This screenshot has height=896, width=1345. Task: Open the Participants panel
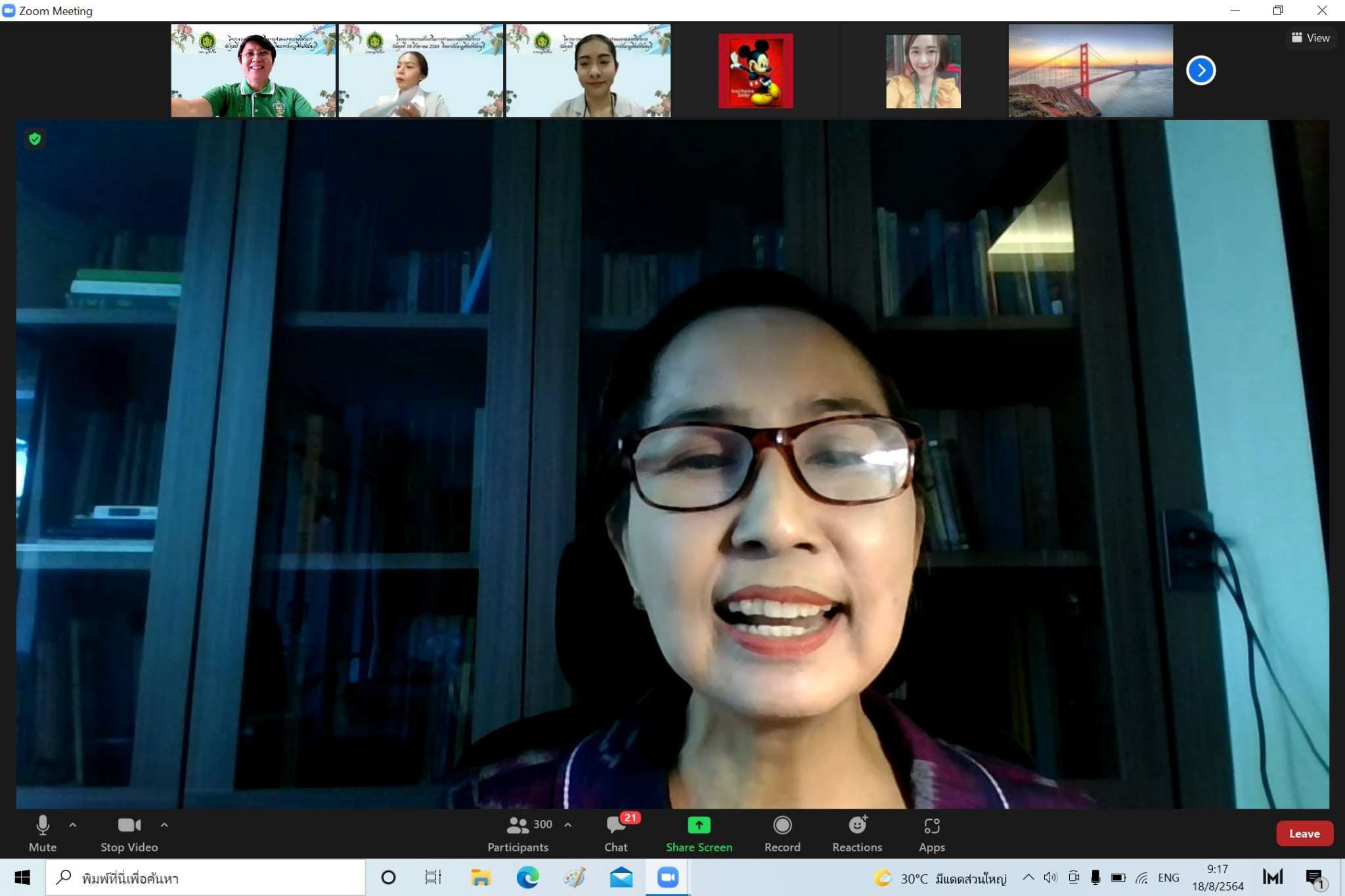pyautogui.click(x=518, y=833)
